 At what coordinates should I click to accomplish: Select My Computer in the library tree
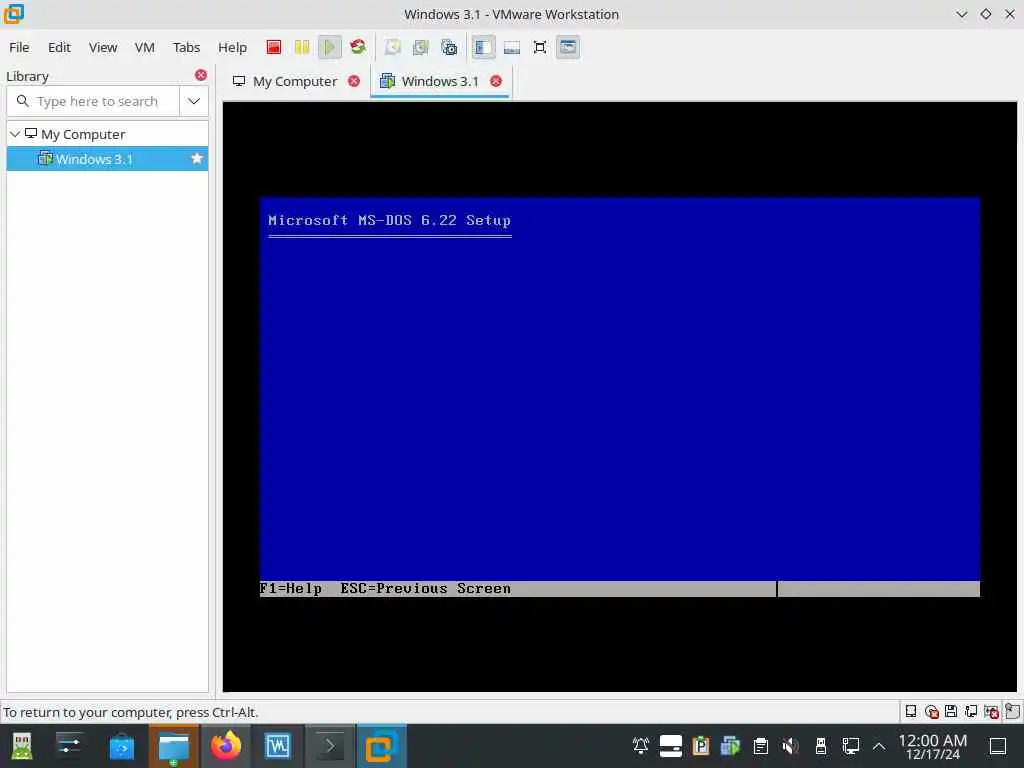pos(83,134)
